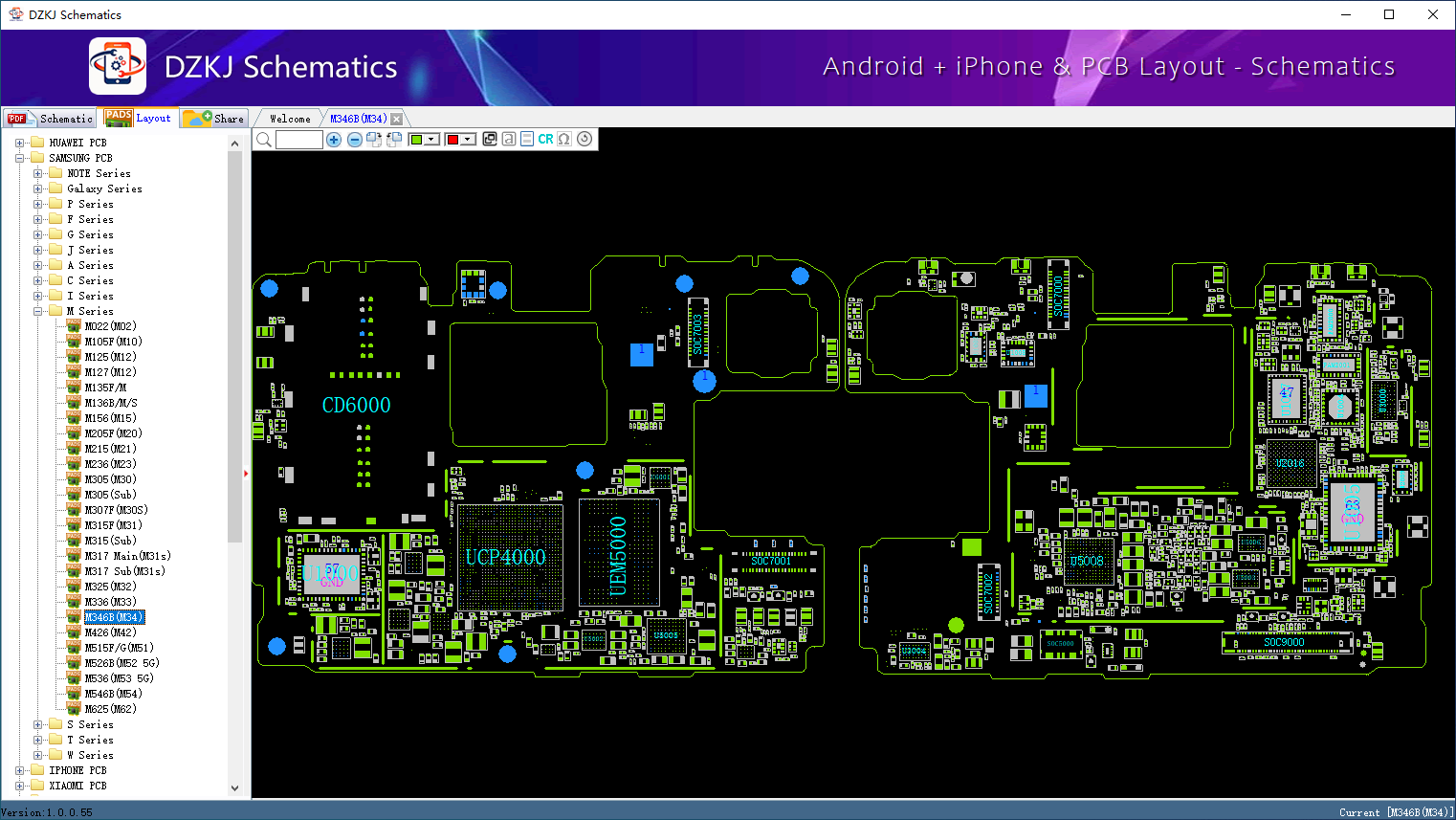The width and height of the screenshot is (1456, 820).
Task: Open the M215(M21) layout file
Action: (111, 449)
